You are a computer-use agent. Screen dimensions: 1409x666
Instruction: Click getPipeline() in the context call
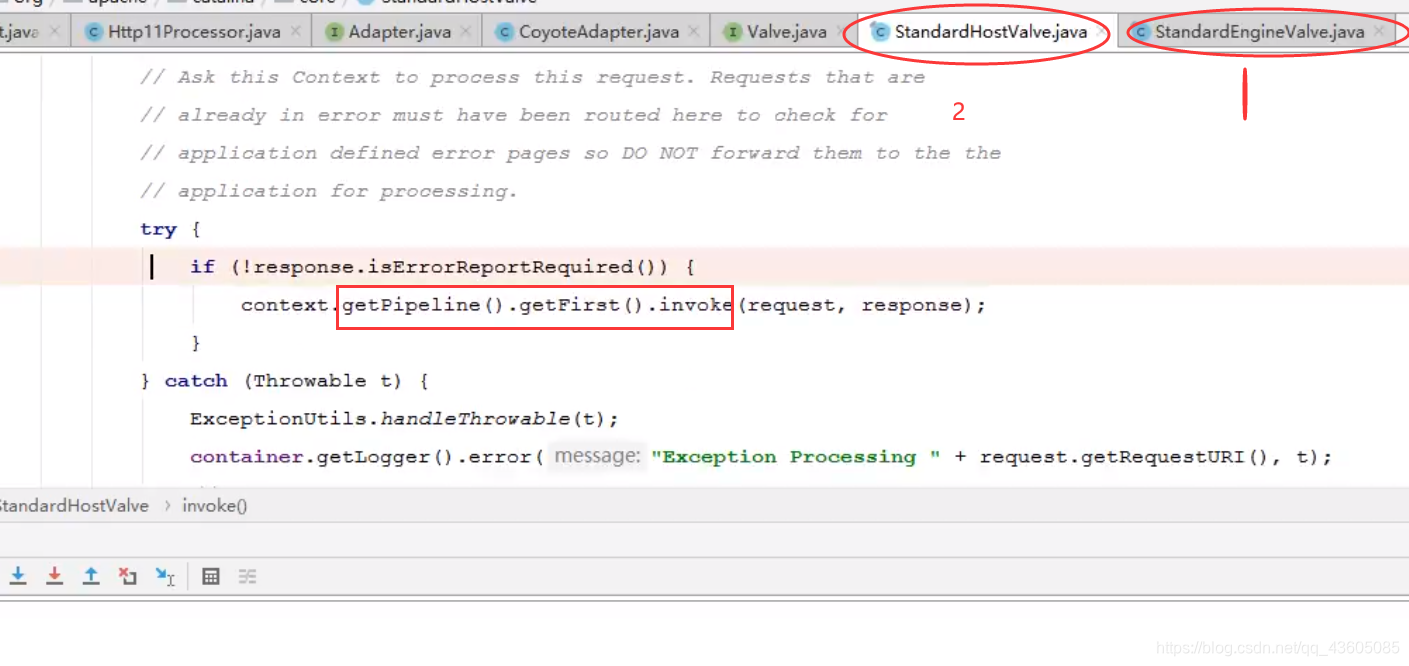tap(424, 305)
